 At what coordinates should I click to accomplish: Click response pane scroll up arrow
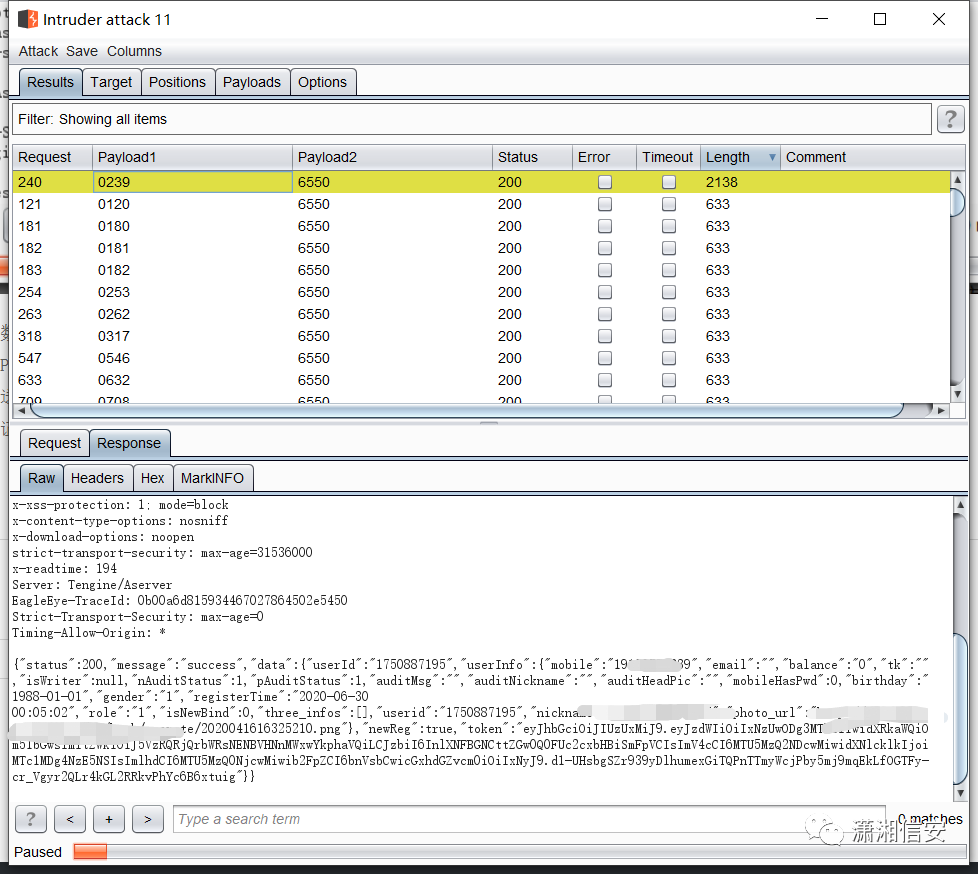(961, 505)
